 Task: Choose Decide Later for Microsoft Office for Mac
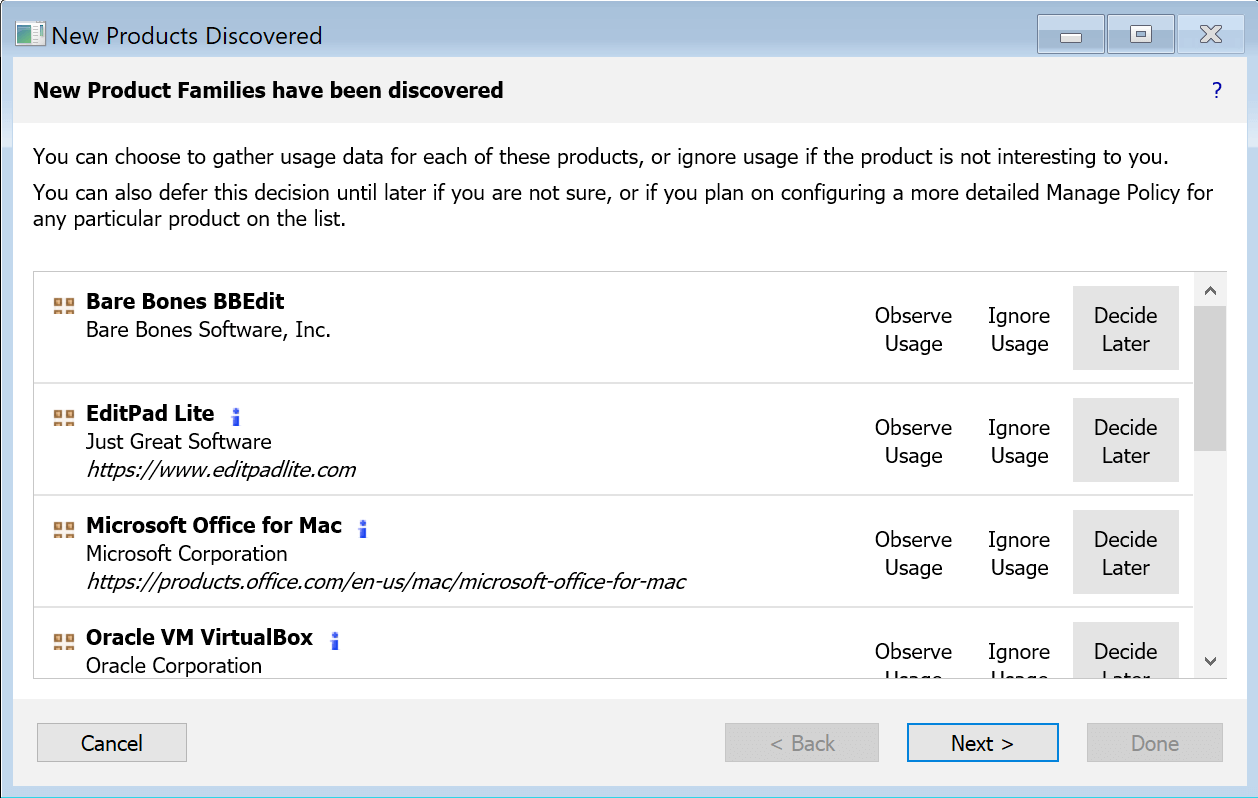(1125, 553)
